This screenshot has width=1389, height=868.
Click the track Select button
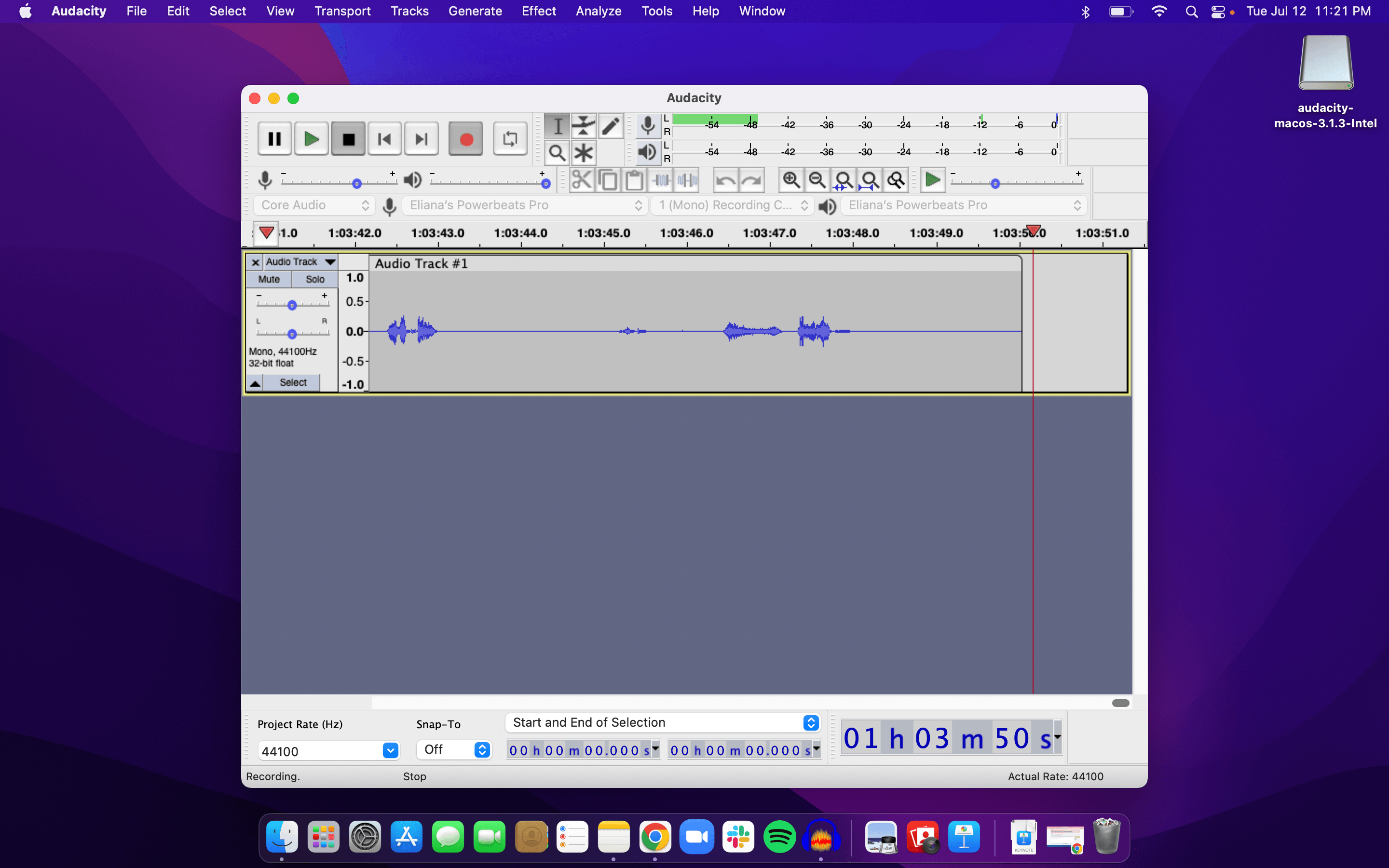pos(293,382)
